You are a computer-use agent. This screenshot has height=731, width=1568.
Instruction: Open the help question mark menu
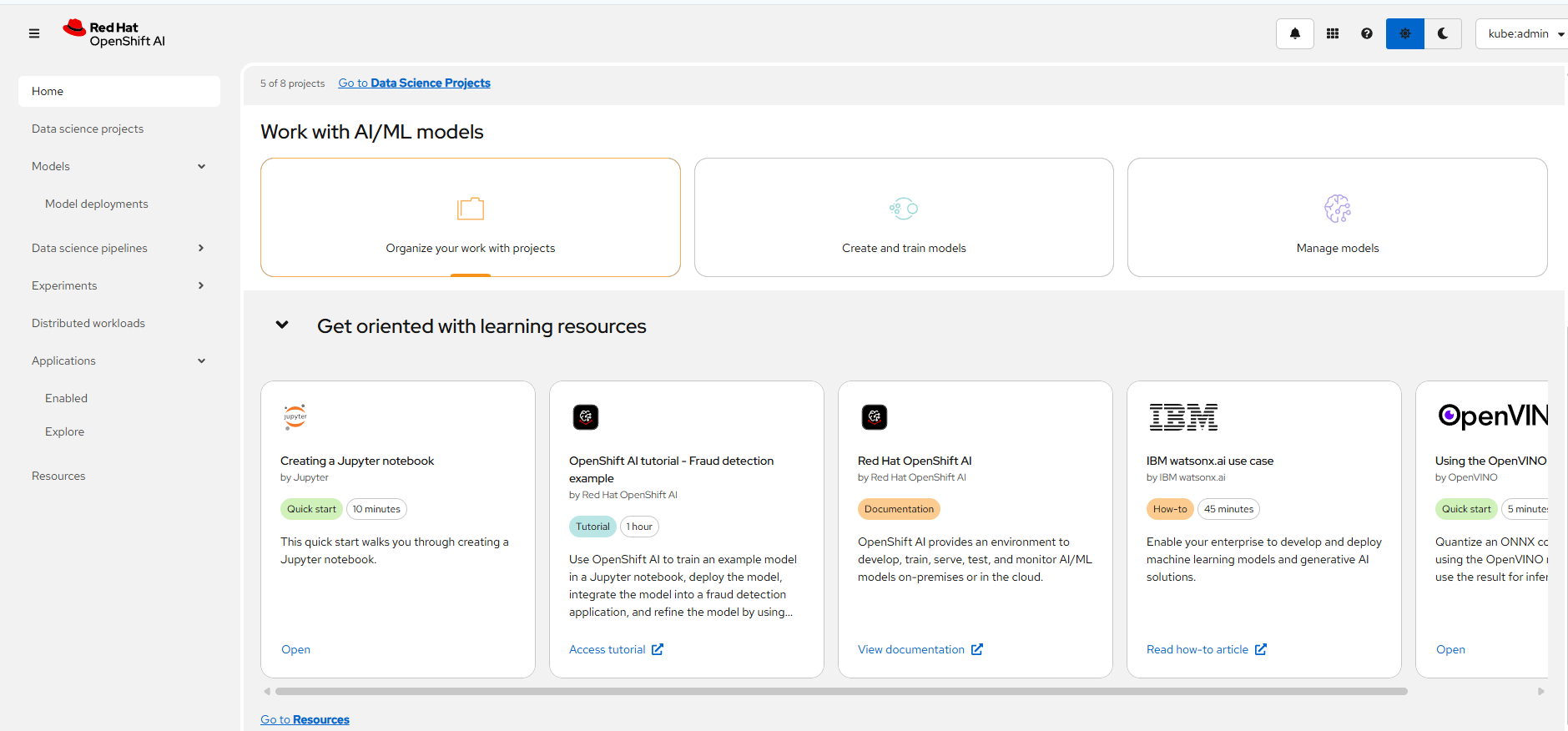[1366, 33]
